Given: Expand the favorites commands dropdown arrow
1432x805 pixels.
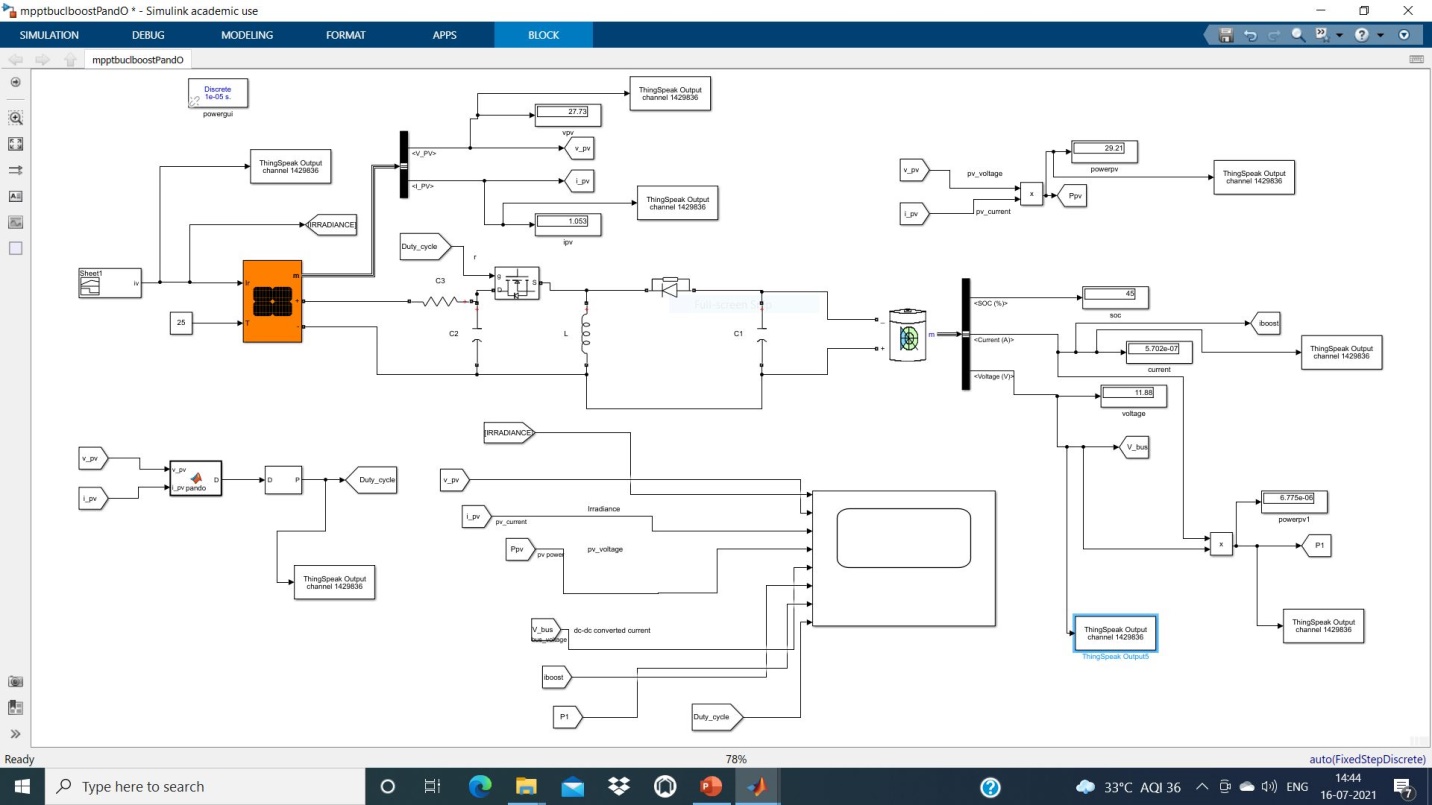Looking at the screenshot, I should pos(1338,35).
